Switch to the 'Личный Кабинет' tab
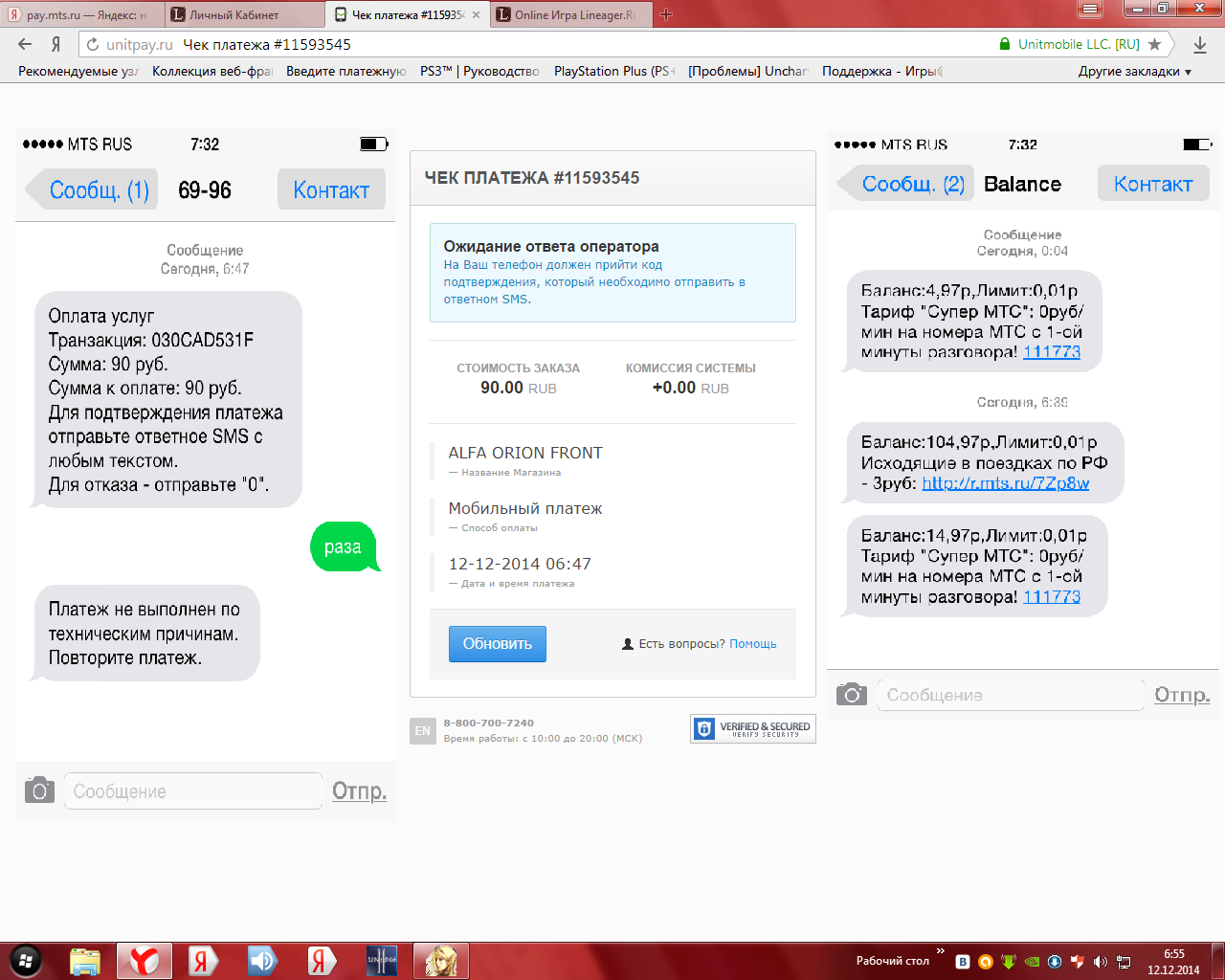 click(x=243, y=14)
